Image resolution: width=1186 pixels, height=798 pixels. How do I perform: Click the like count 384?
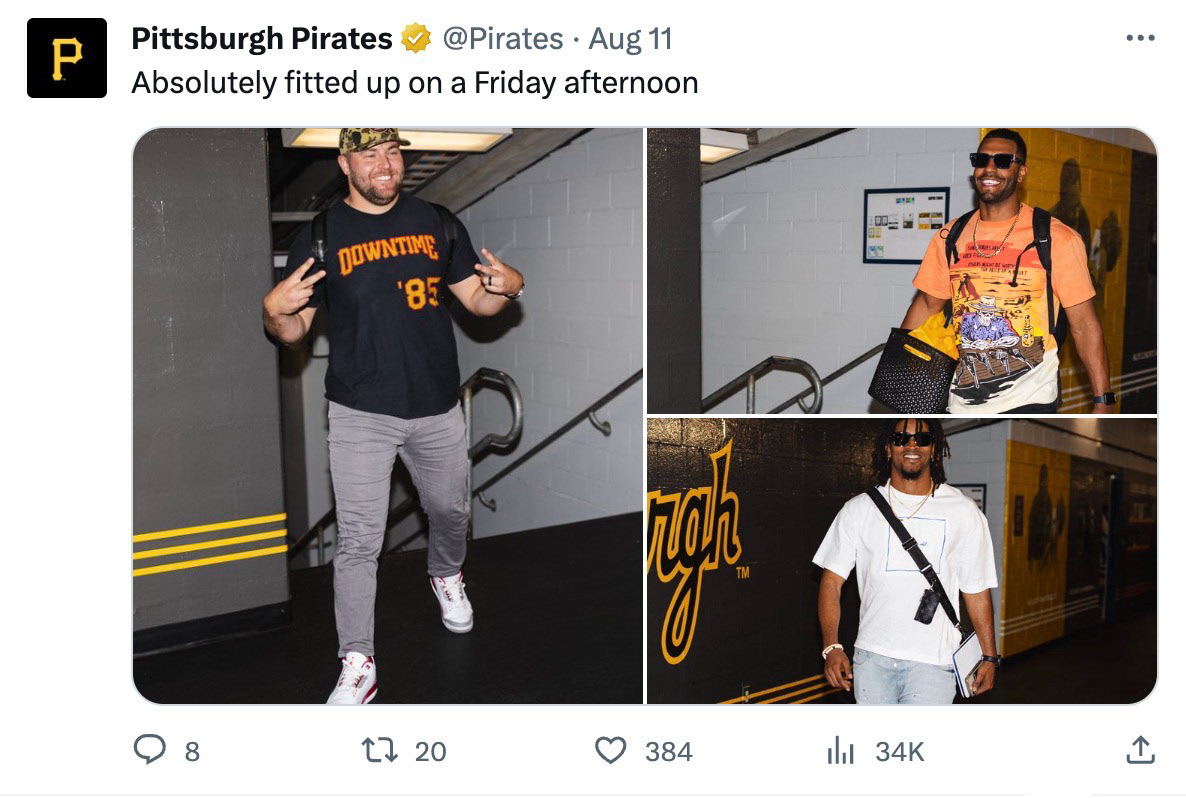click(x=668, y=751)
